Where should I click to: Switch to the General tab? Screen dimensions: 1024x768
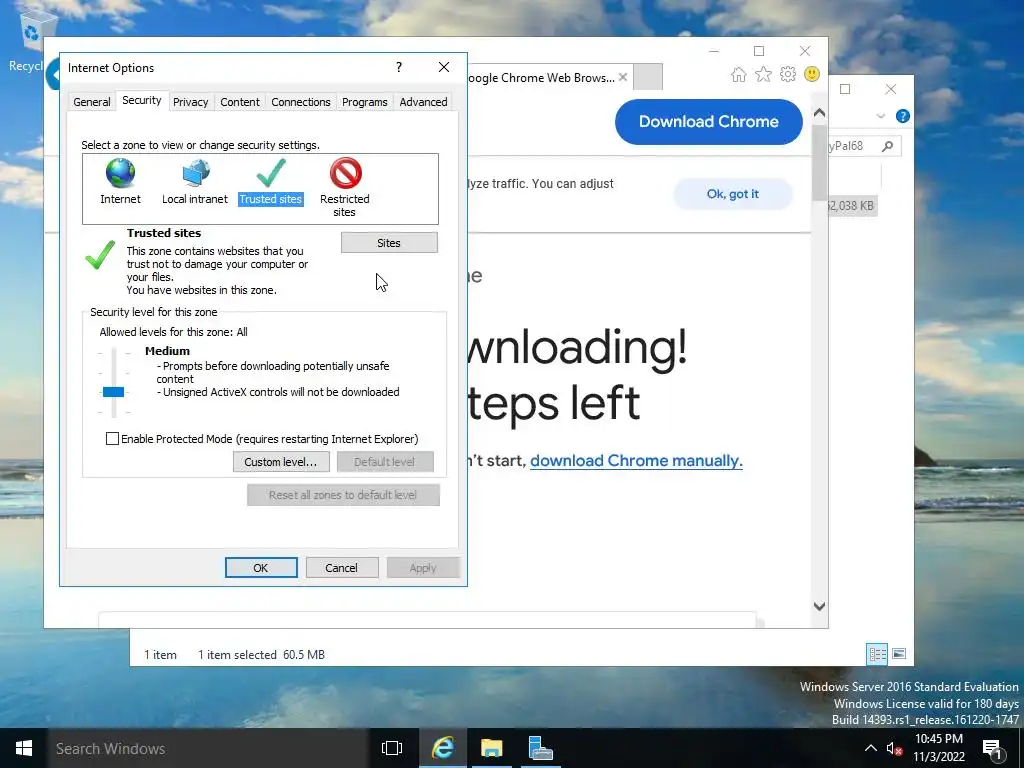point(91,102)
